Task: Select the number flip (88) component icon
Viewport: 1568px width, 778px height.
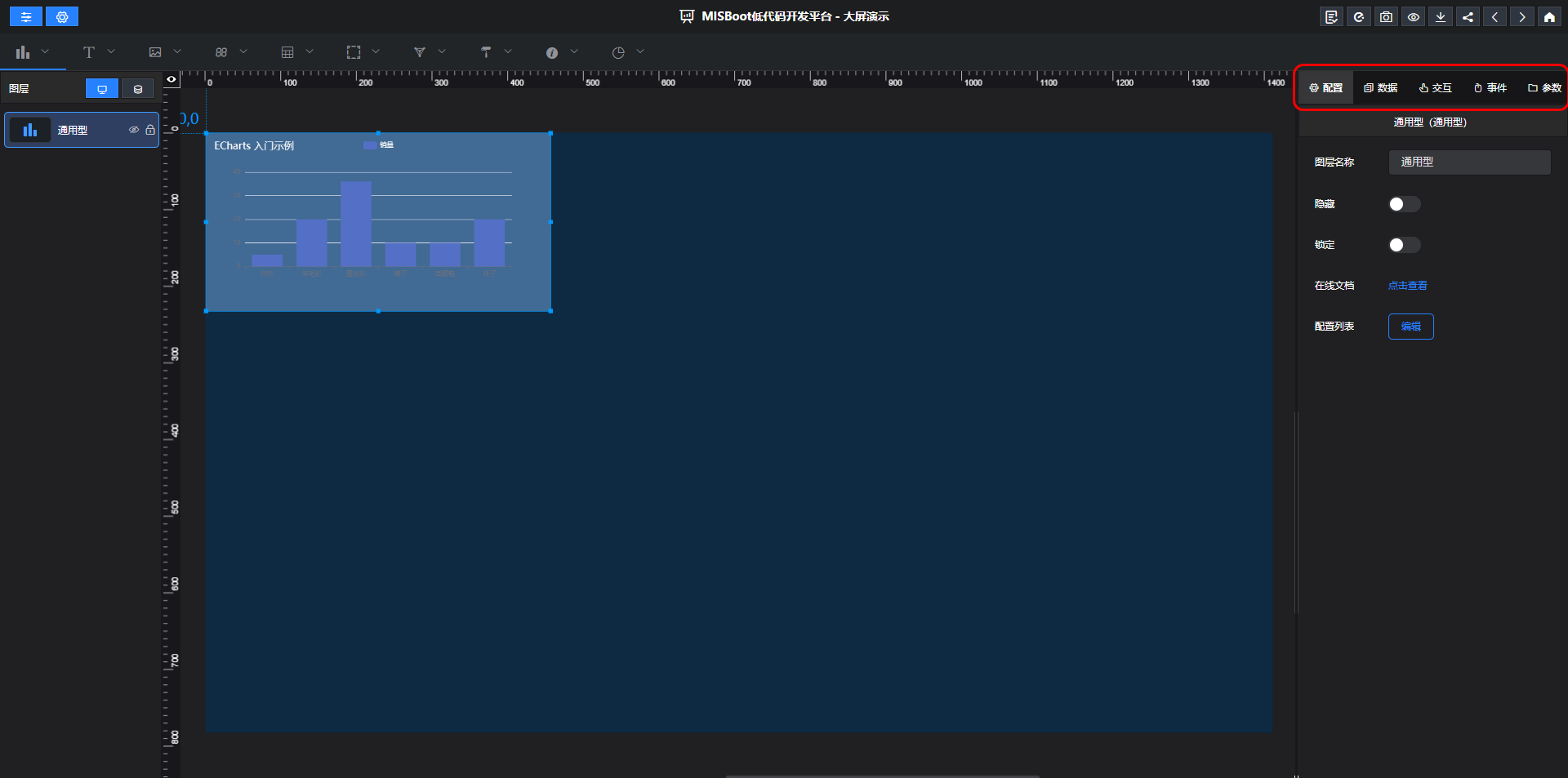Action: click(221, 52)
